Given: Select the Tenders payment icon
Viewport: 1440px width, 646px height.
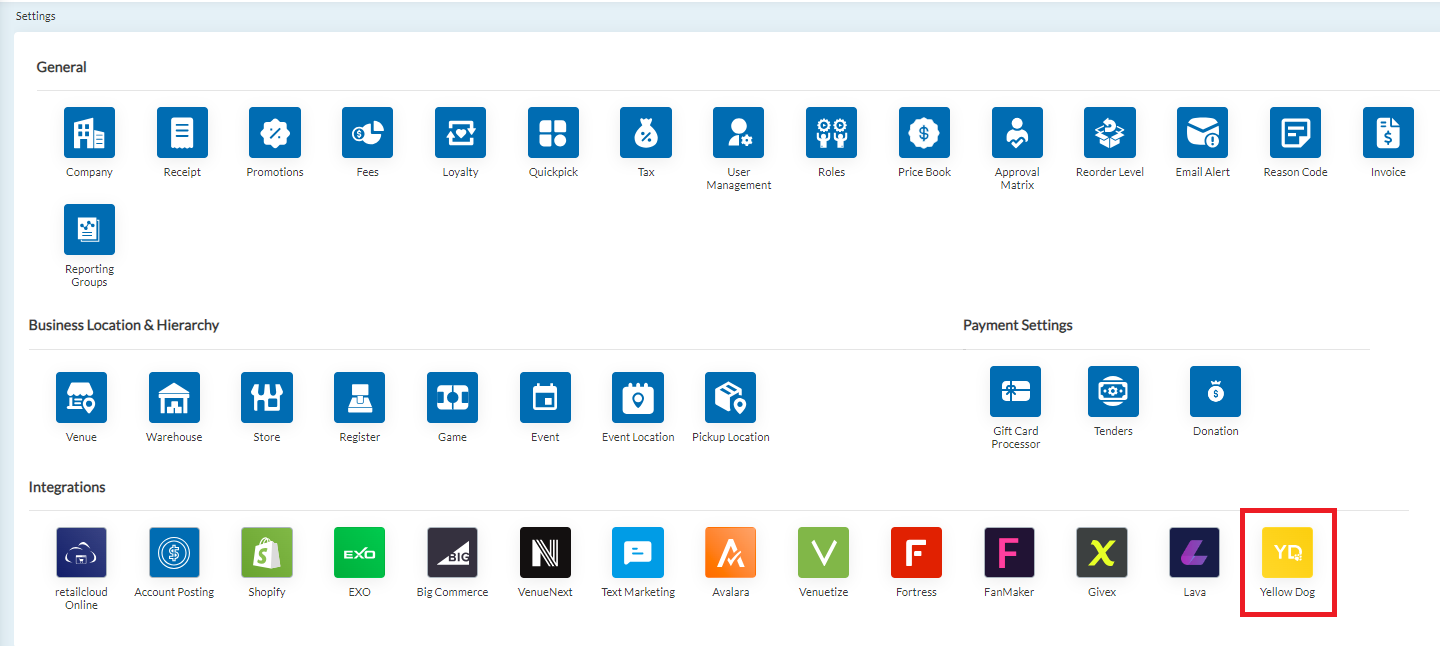Looking at the screenshot, I should coord(1113,391).
